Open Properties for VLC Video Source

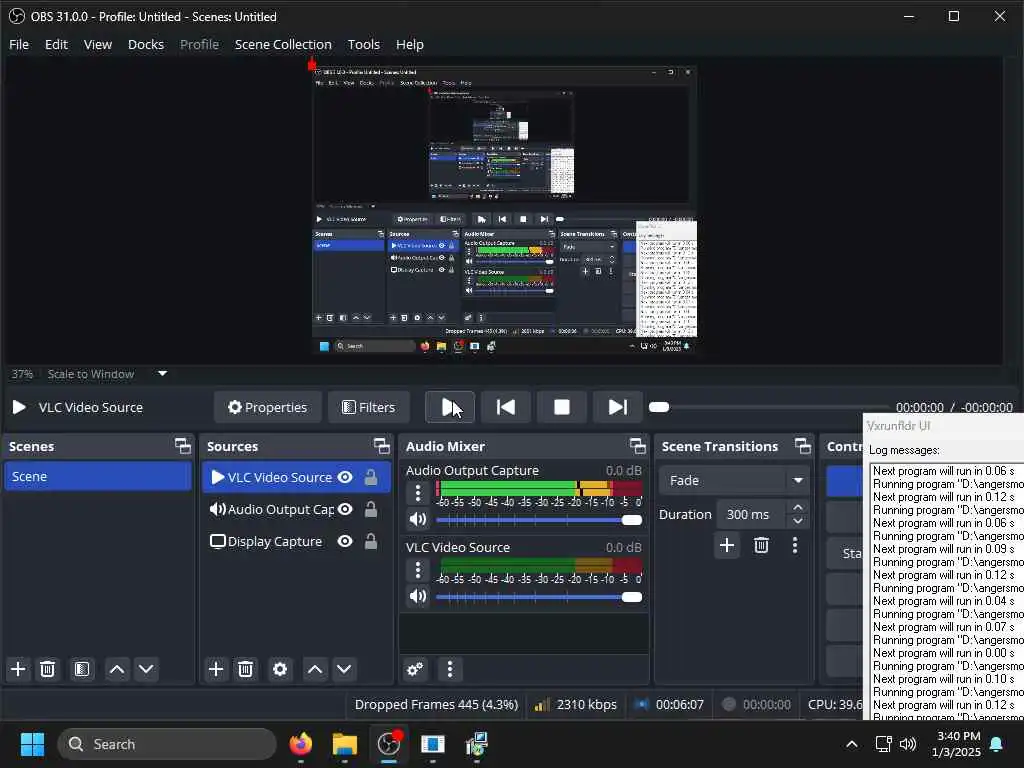[267, 407]
